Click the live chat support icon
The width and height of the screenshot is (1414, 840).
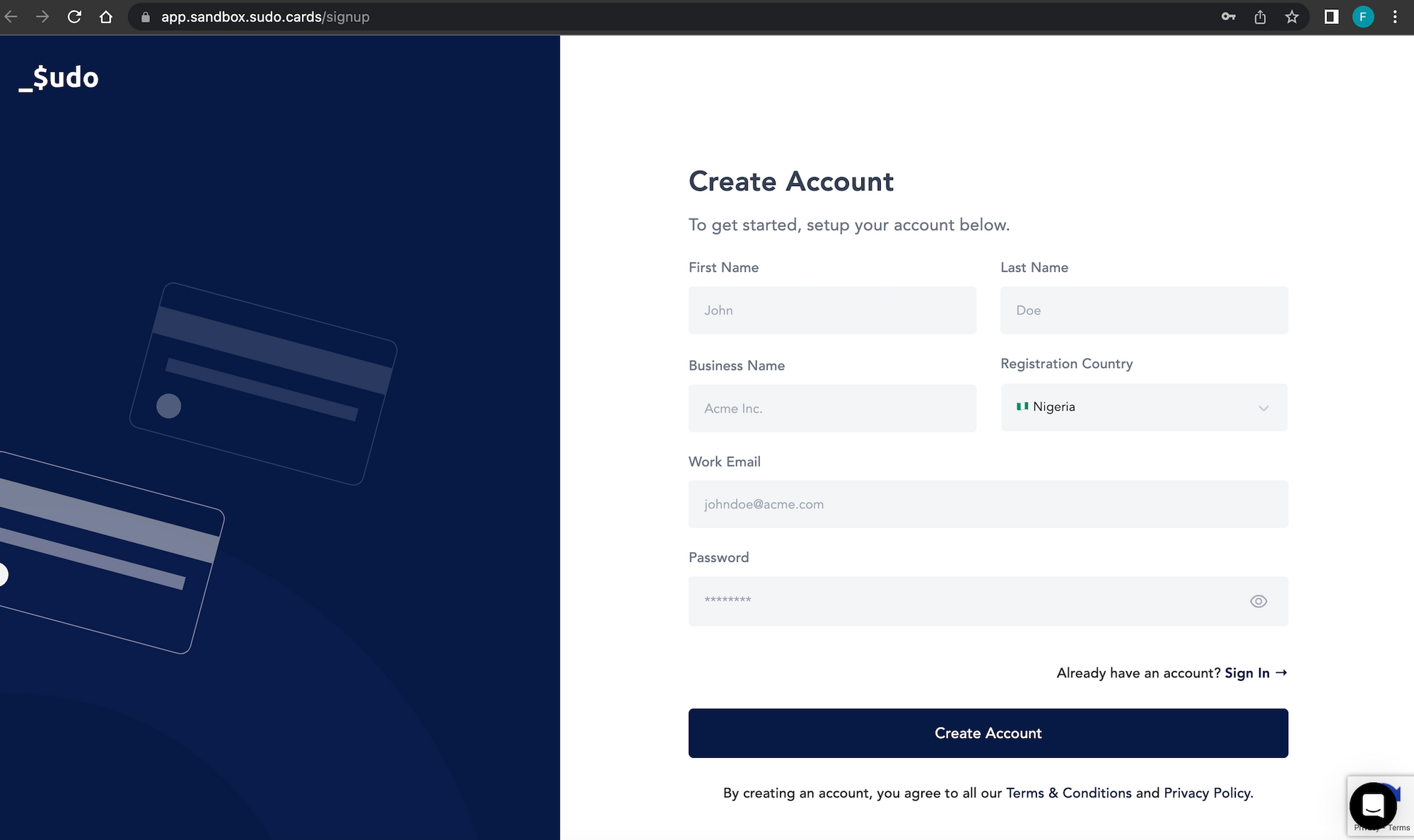1370,803
